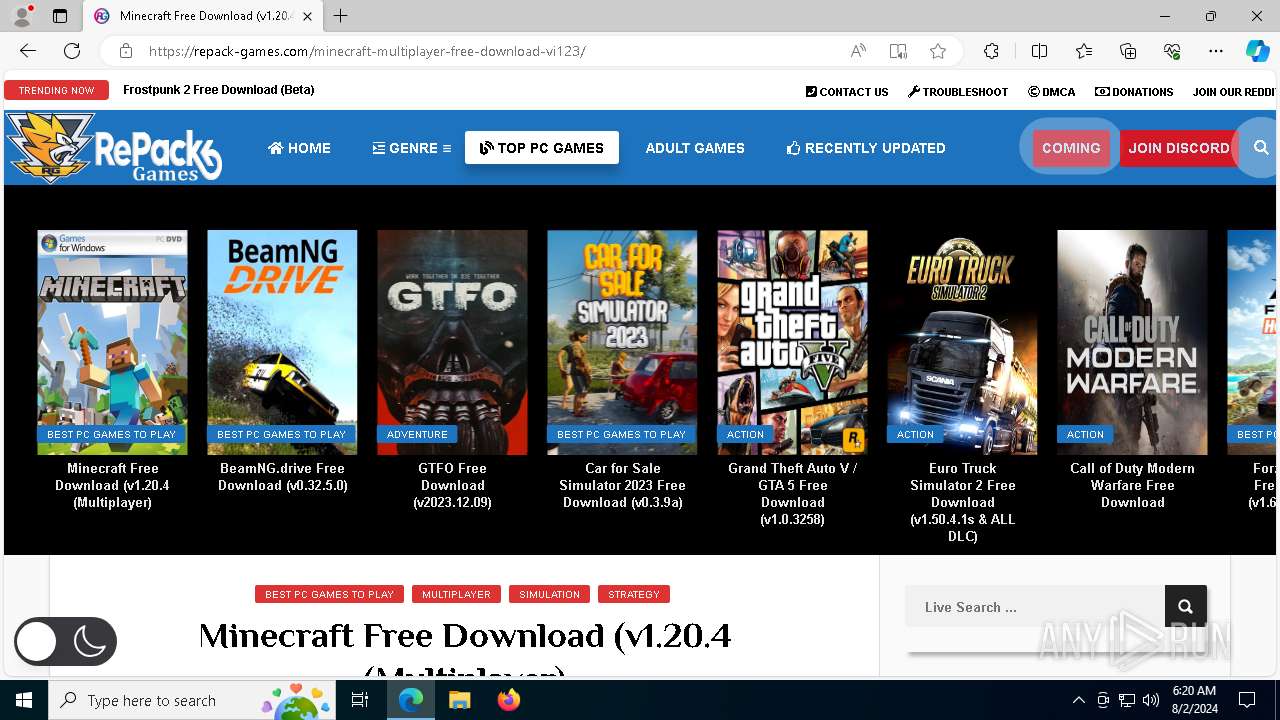Click the Live Search submit magnifier button
Viewport: 1280px width, 720px height.
point(1186,607)
